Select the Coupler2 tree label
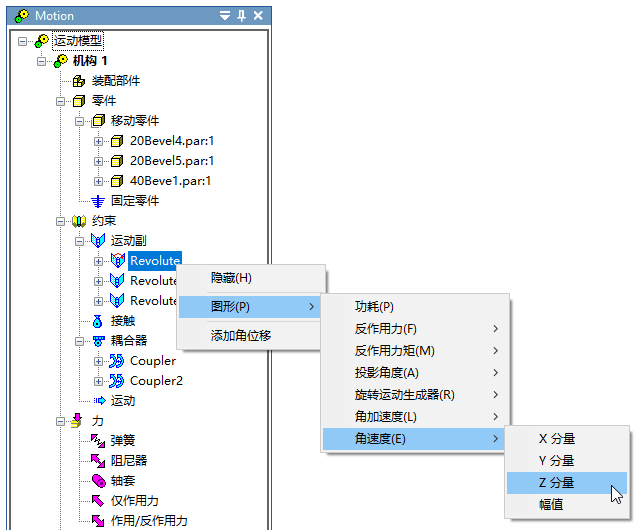639x530 pixels. [x=156, y=381]
